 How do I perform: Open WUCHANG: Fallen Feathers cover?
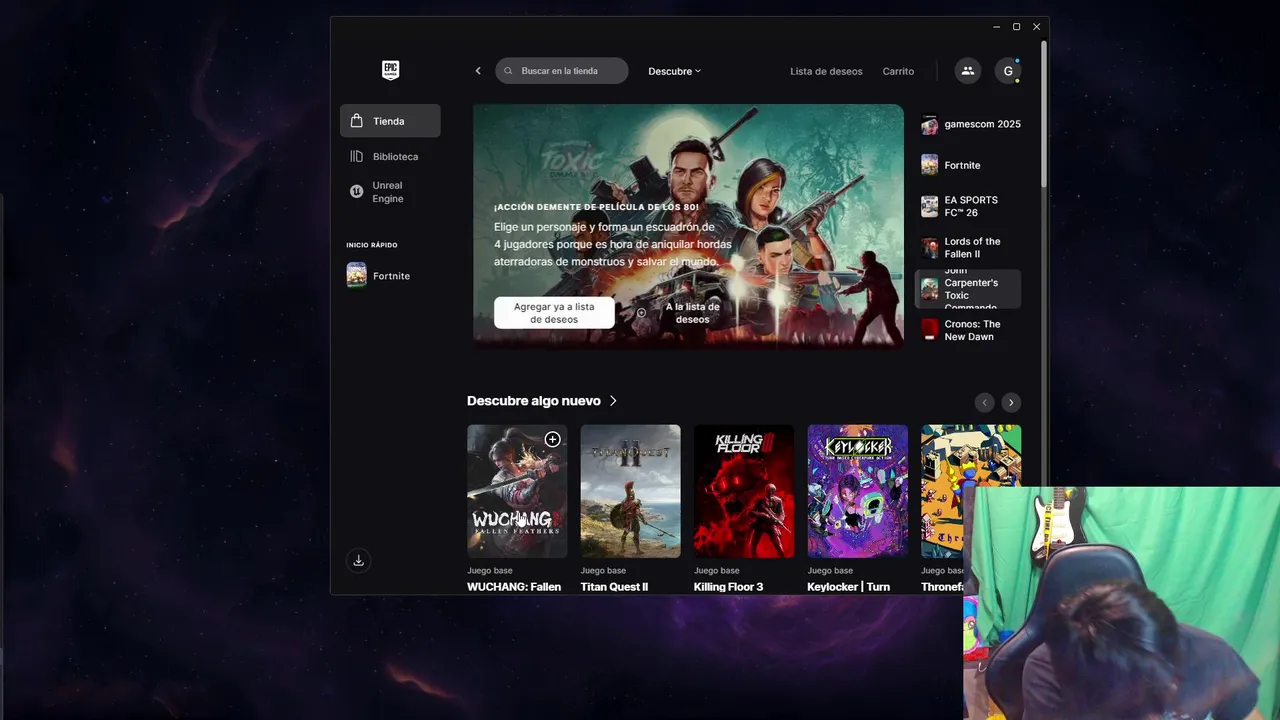point(517,491)
